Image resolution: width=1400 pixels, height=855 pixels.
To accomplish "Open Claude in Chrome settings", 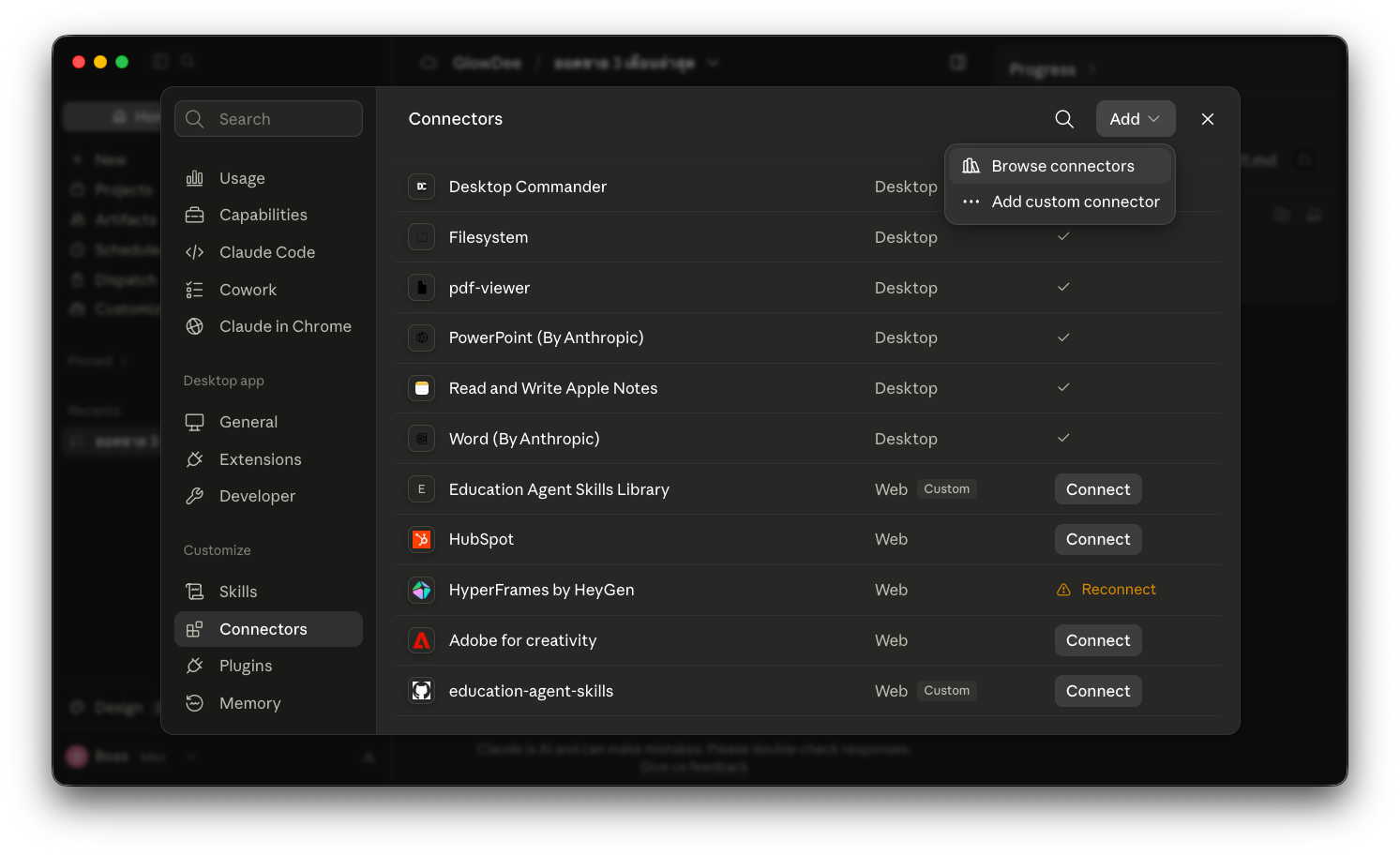I will point(268,326).
